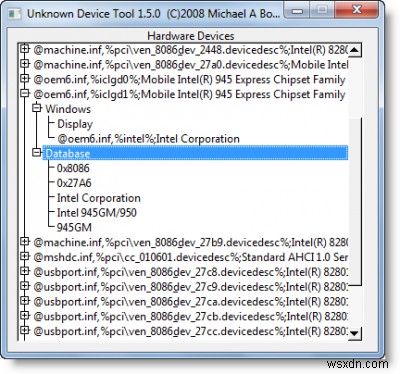Collapse the Database subtree
The height and width of the screenshot is (374, 400).
pos(36,153)
